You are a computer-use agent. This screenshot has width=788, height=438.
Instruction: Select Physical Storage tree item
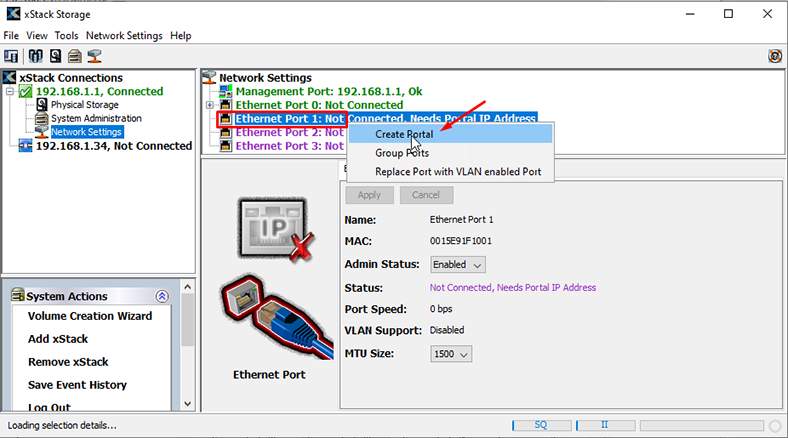[x=84, y=104]
